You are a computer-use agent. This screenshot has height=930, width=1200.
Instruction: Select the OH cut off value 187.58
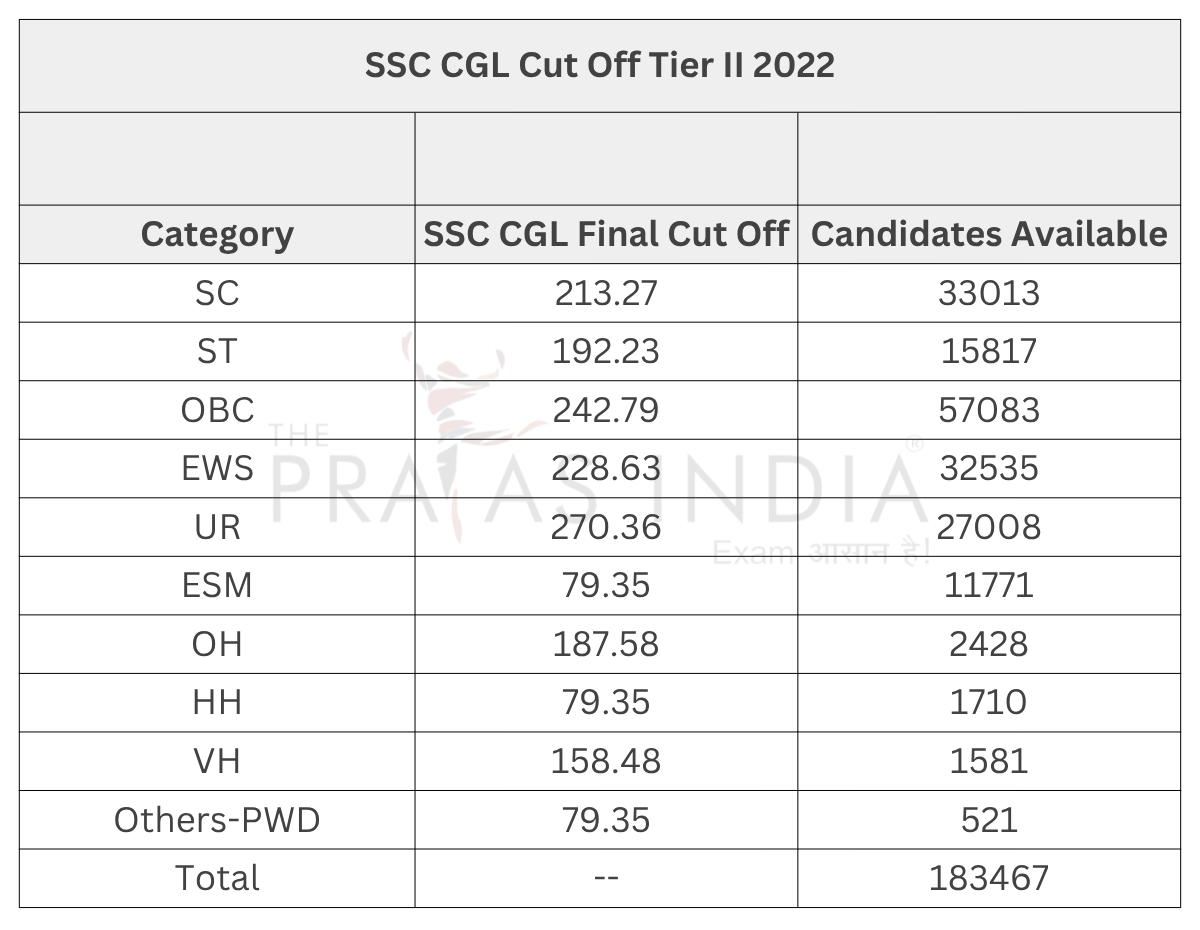pyautogui.click(x=606, y=644)
